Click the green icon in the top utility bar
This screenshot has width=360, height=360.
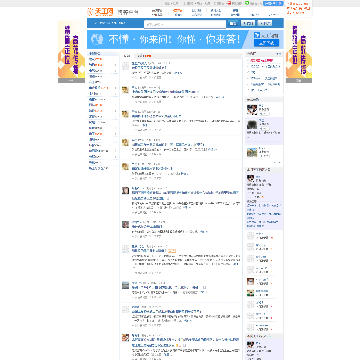[x=247, y=3]
